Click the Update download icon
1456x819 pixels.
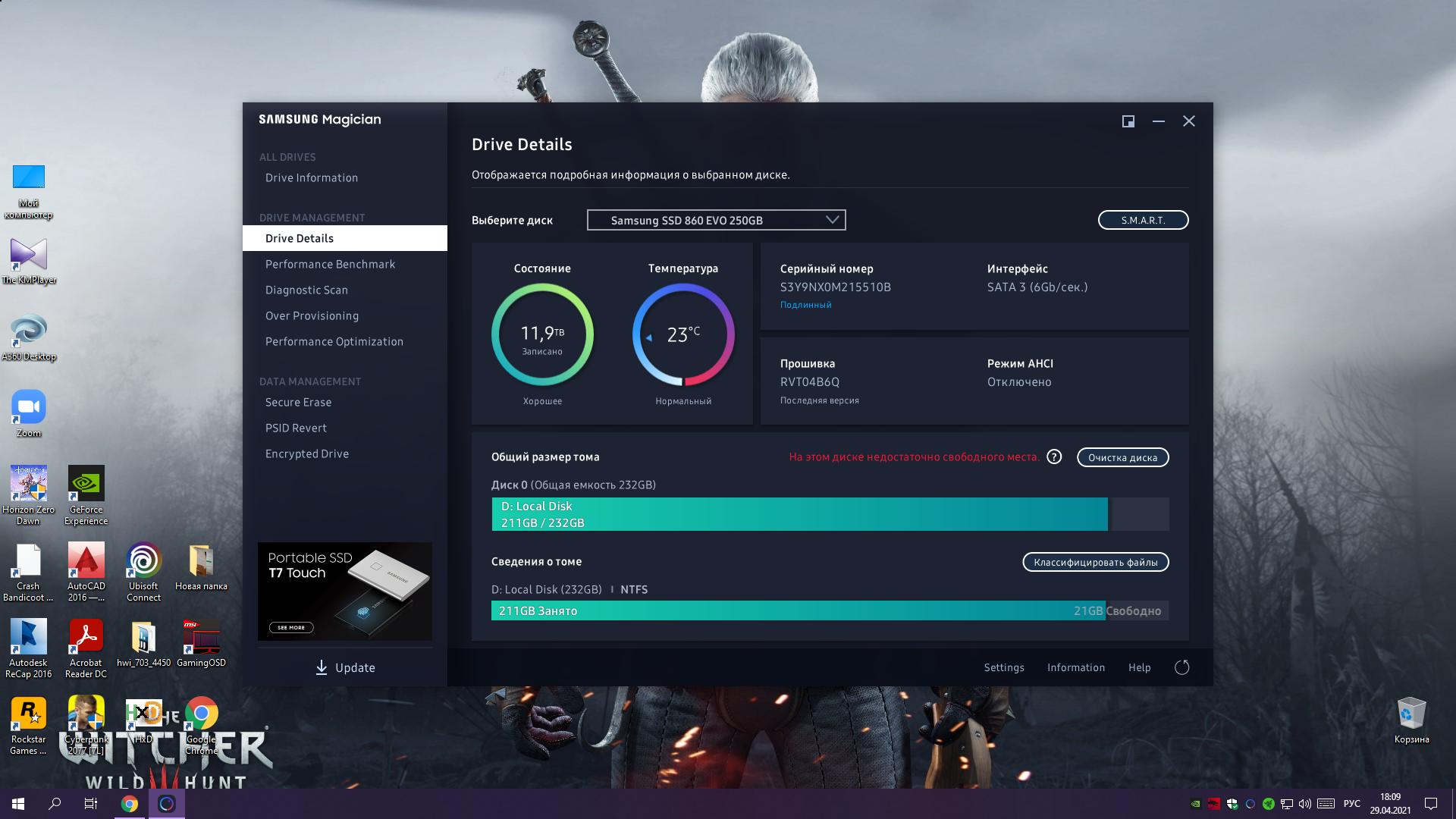322,667
